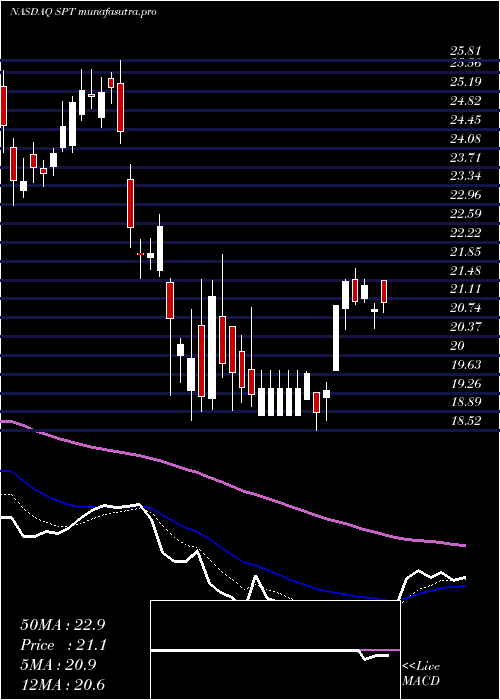The image size is (500, 700).
Task: Click the 23.34 price axis label
Action: 465,176
